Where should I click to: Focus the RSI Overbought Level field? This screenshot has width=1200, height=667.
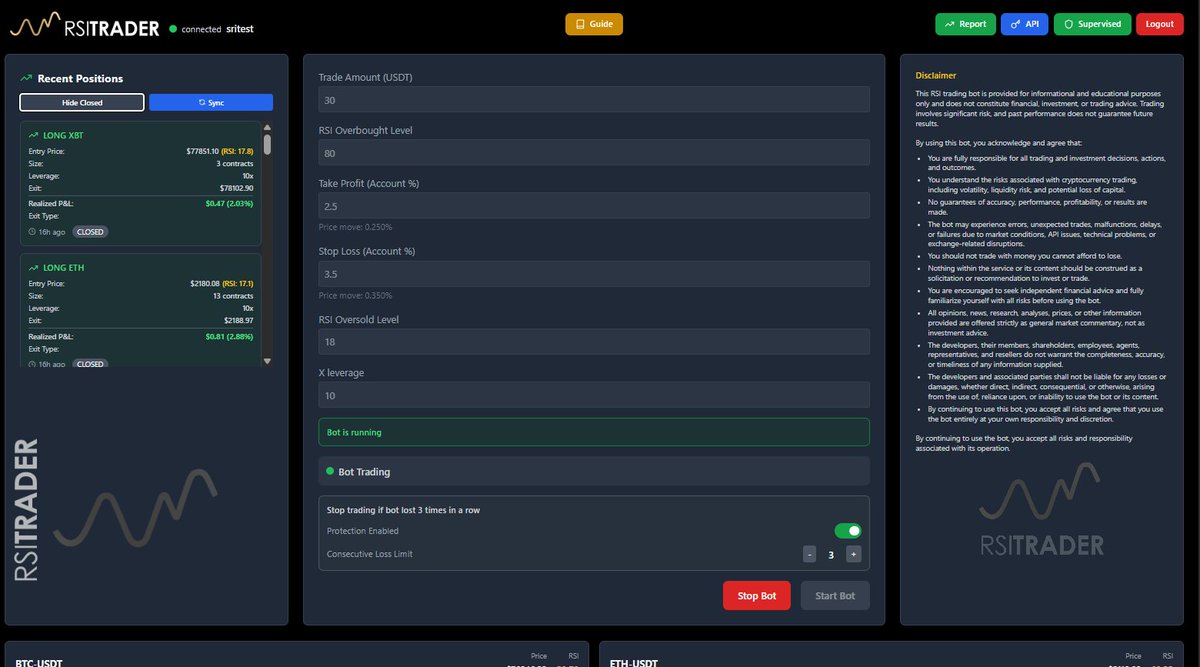pyautogui.click(x=594, y=153)
